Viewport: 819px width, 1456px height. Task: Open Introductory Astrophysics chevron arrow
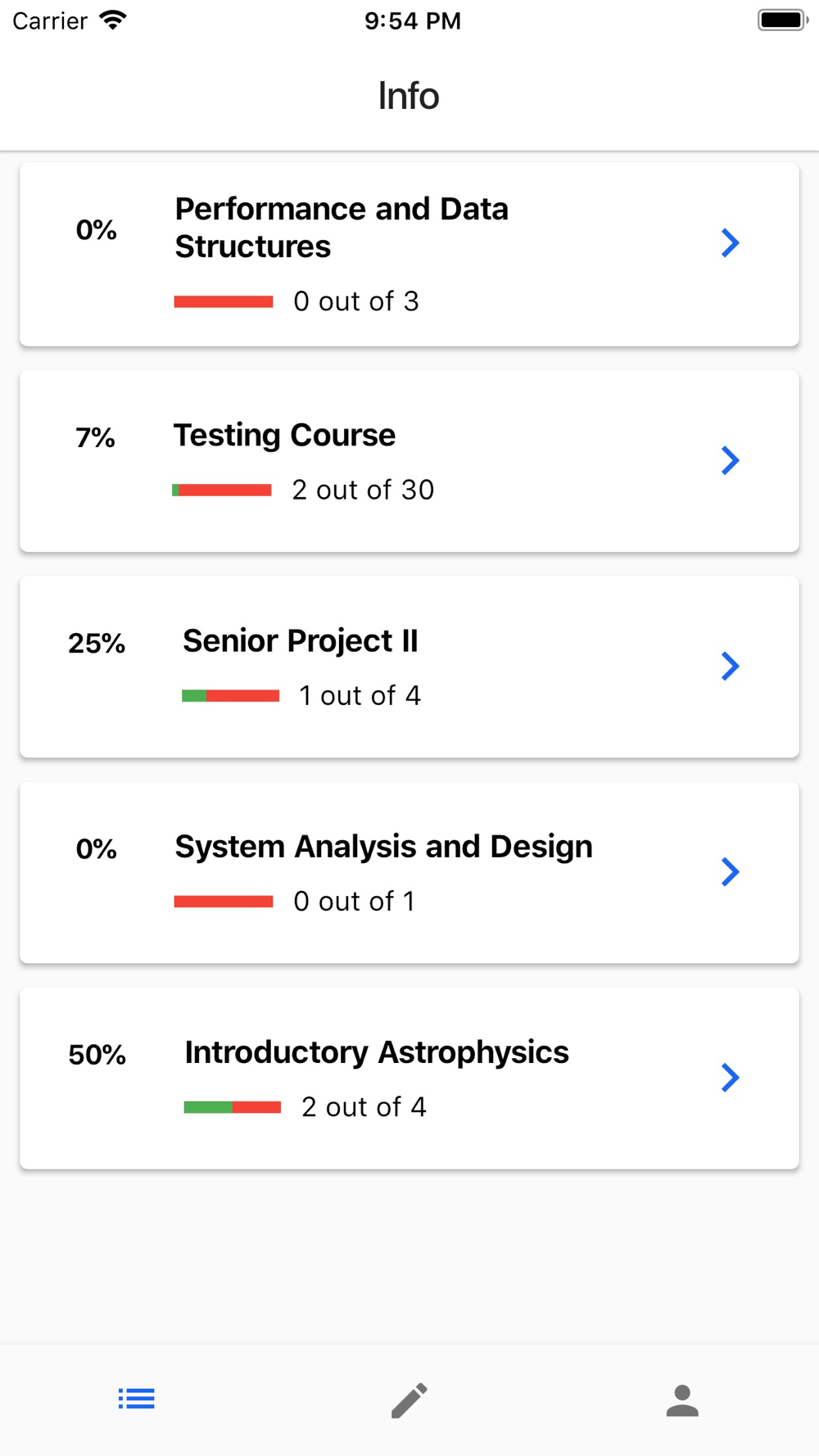click(730, 1078)
